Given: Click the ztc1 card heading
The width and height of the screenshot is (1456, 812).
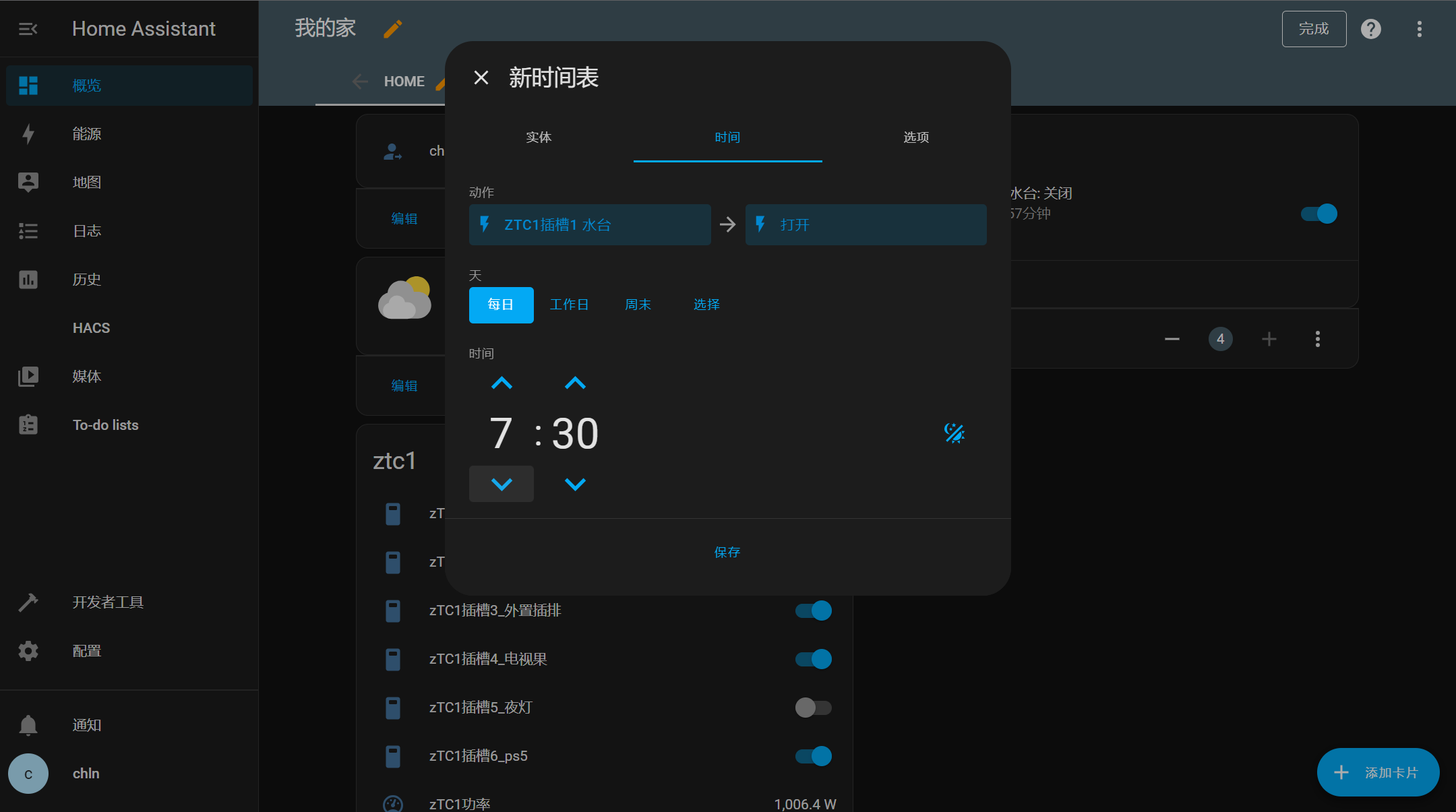Looking at the screenshot, I should [394, 461].
